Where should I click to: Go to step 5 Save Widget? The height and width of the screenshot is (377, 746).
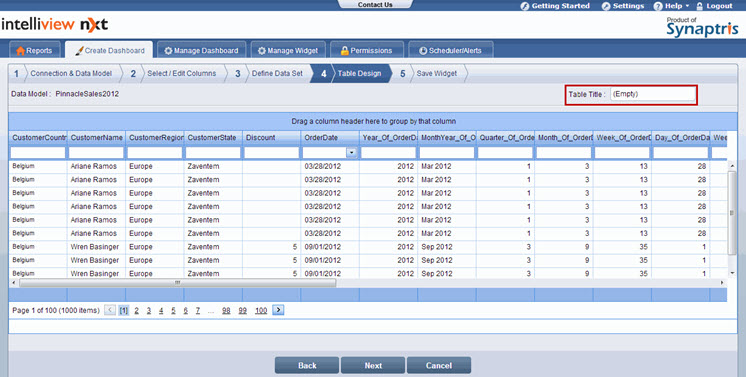click(x=431, y=73)
